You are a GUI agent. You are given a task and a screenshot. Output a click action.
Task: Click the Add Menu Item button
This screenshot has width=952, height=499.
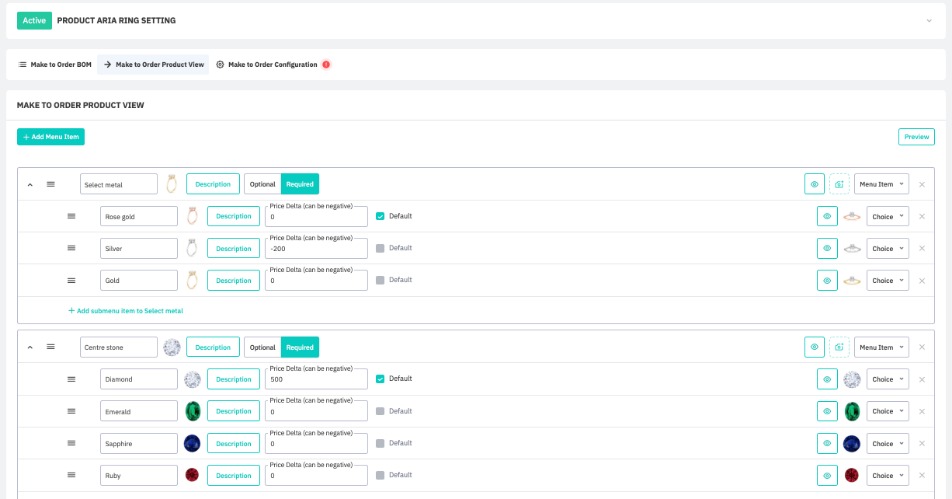click(x=51, y=137)
